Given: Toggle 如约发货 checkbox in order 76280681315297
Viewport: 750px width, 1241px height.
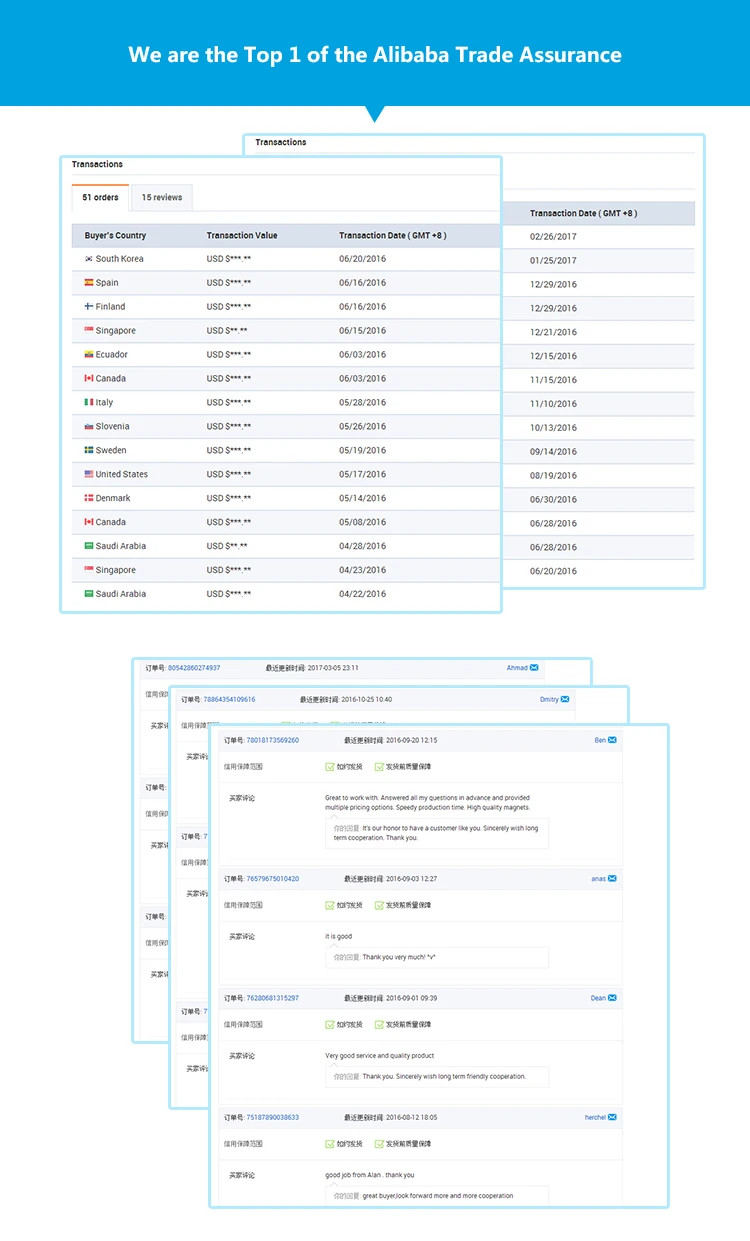Looking at the screenshot, I should [330, 1024].
